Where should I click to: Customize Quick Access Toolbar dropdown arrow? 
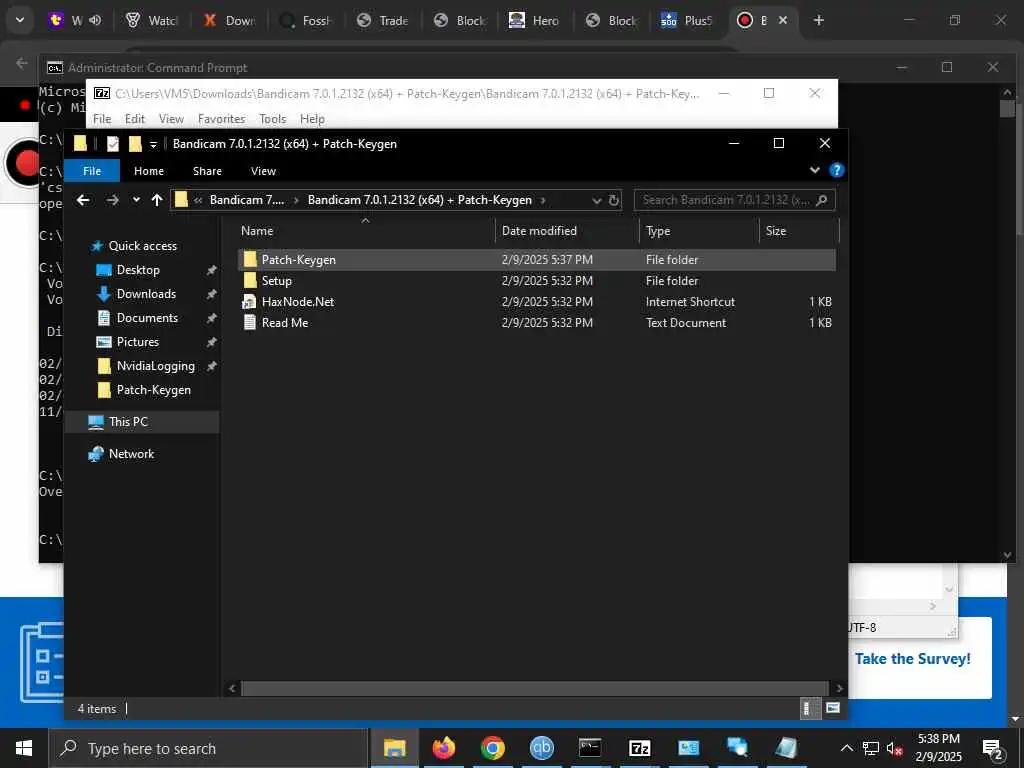tap(153, 144)
